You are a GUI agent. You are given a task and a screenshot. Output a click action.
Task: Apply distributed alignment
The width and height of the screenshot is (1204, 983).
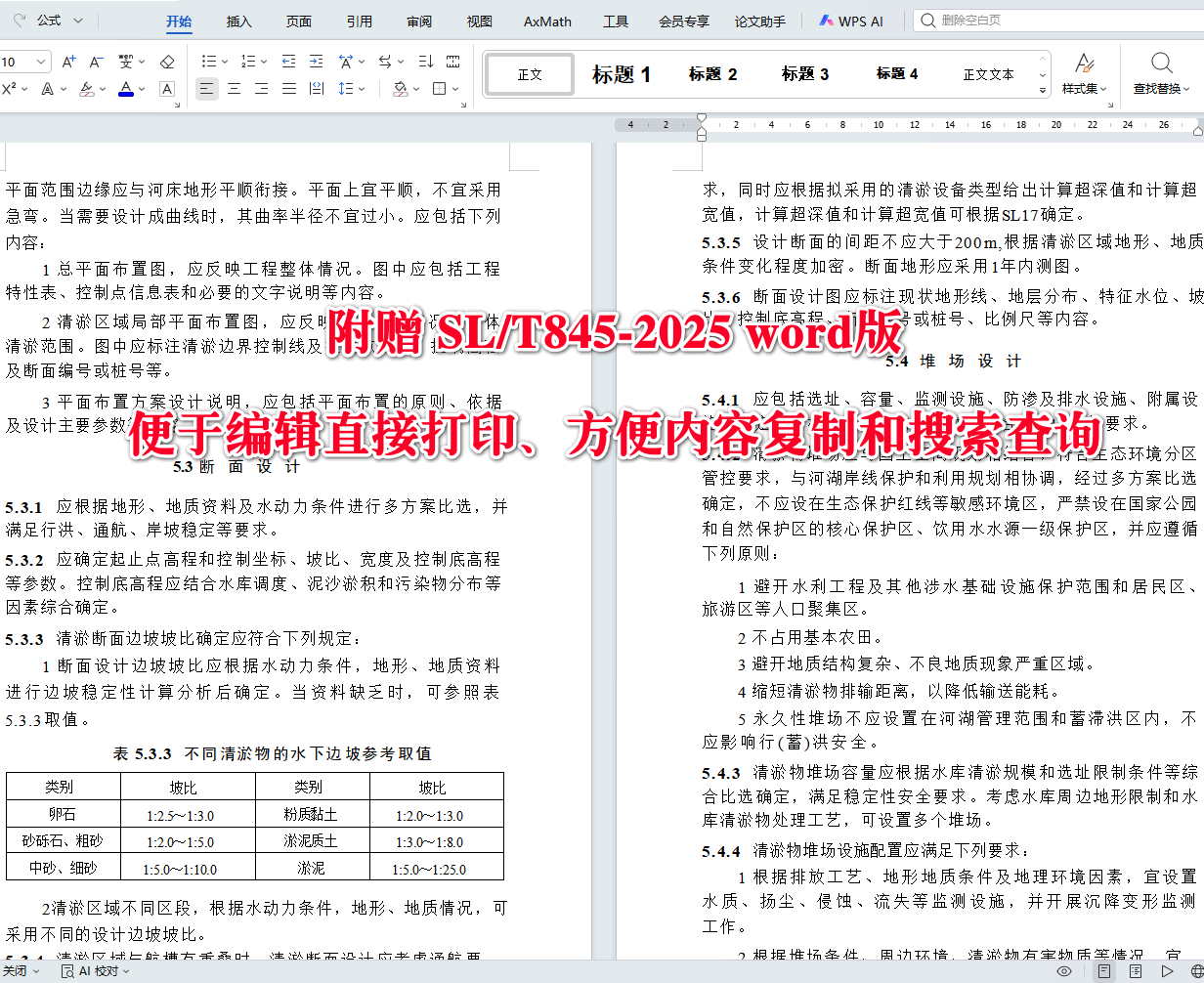(316, 89)
